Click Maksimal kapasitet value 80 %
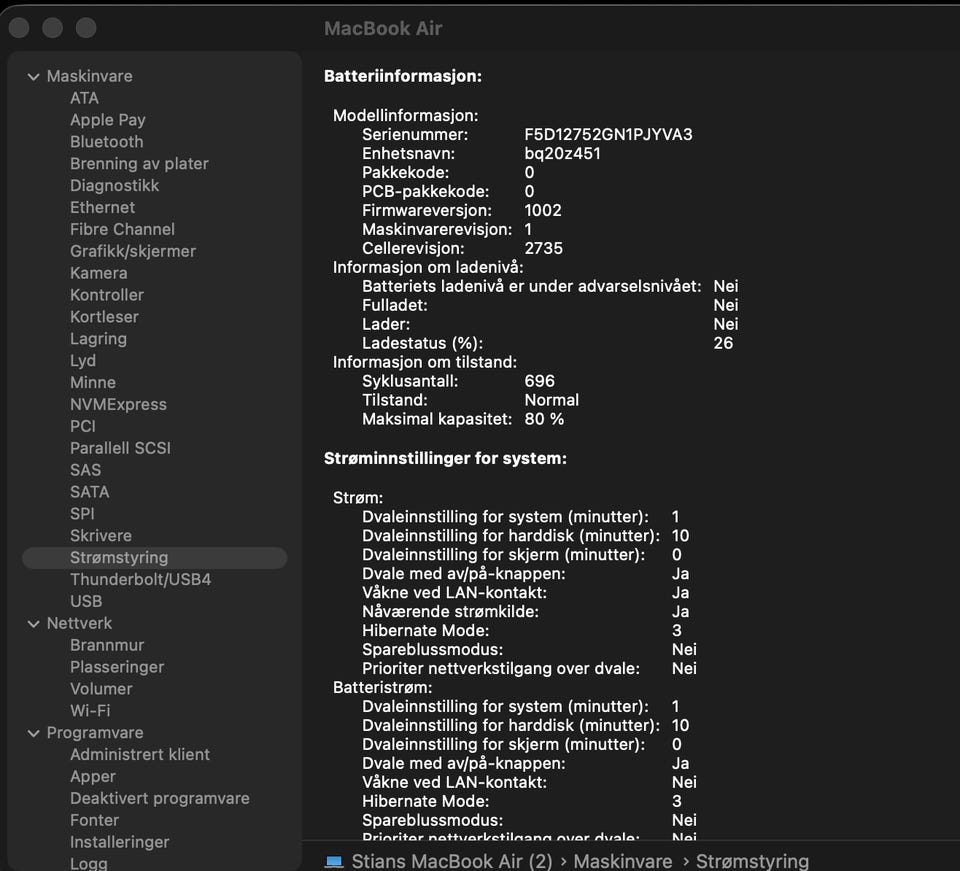960x871 pixels. click(544, 419)
